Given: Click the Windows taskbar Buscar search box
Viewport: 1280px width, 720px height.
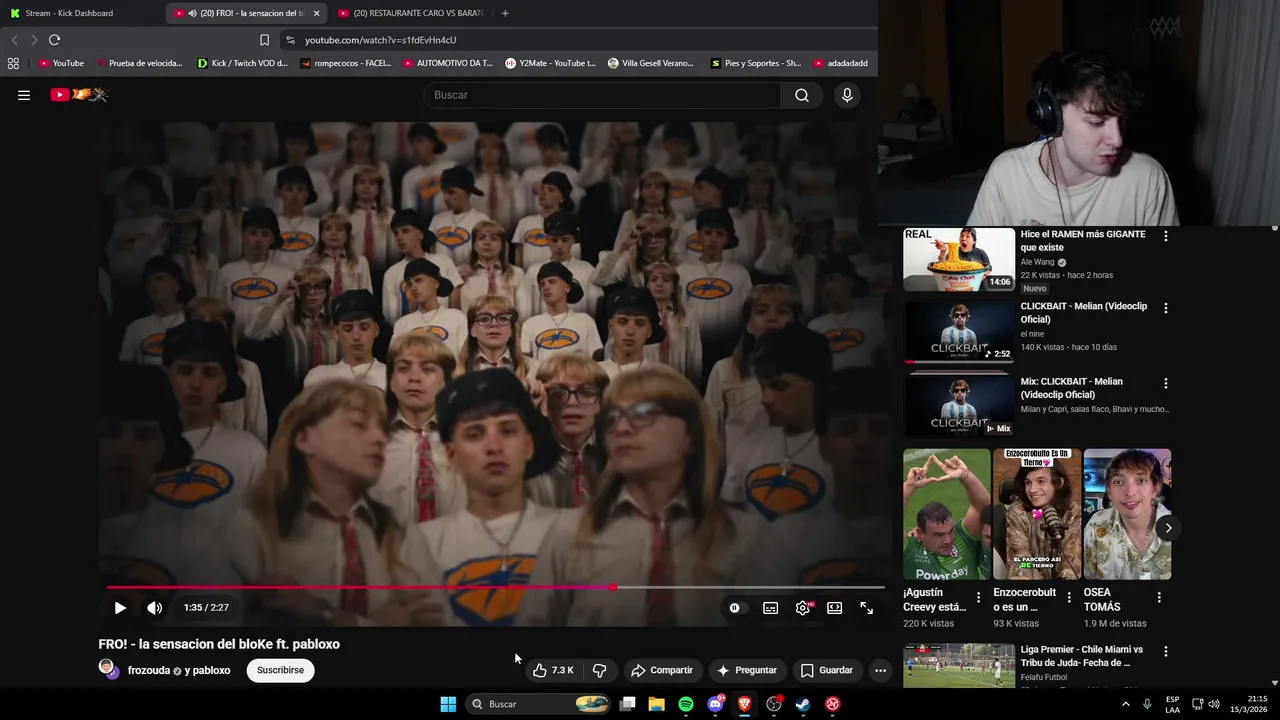Looking at the screenshot, I should [539, 704].
